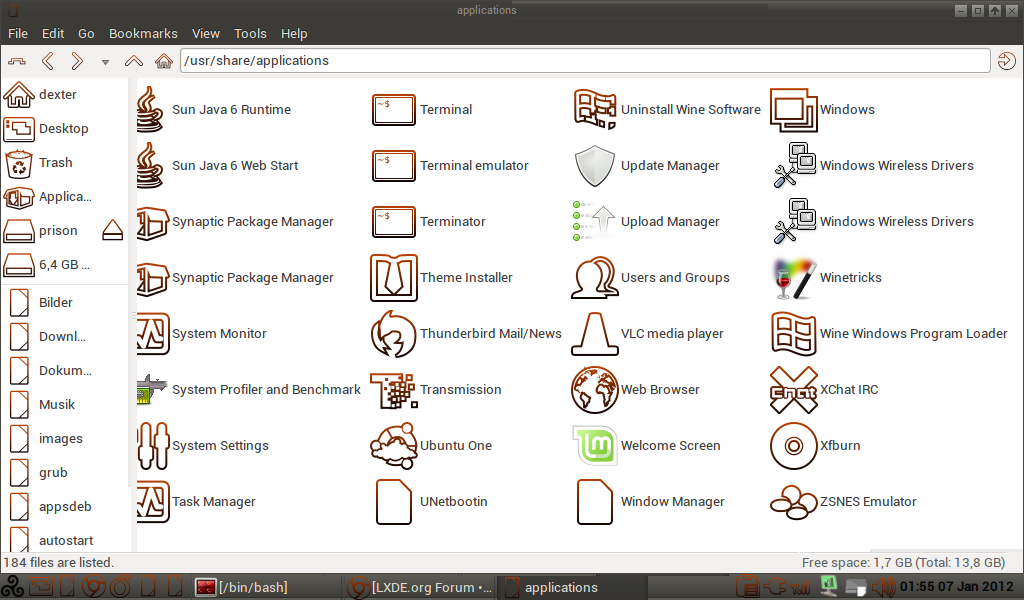Select the Window Manager file icon
The height and width of the screenshot is (600, 1024).
[594, 502]
